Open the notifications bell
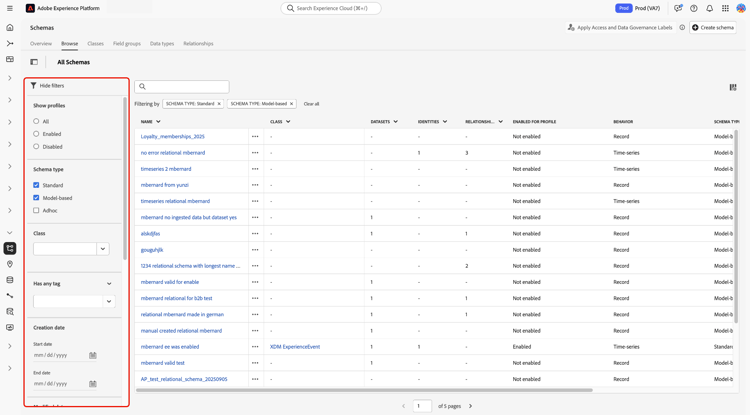The height and width of the screenshot is (415, 750). click(710, 8)
